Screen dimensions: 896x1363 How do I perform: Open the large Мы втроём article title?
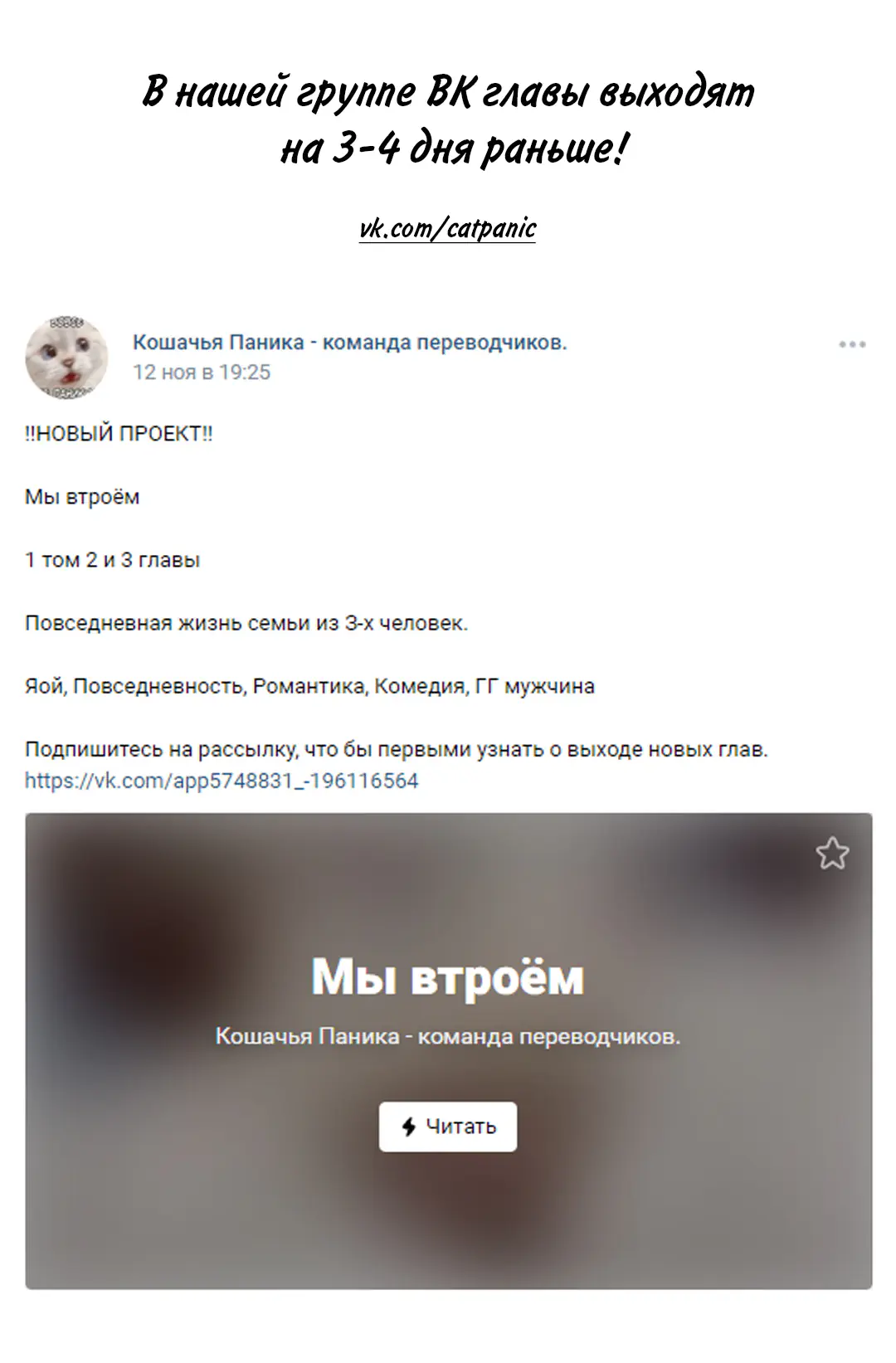pos(448,977)
